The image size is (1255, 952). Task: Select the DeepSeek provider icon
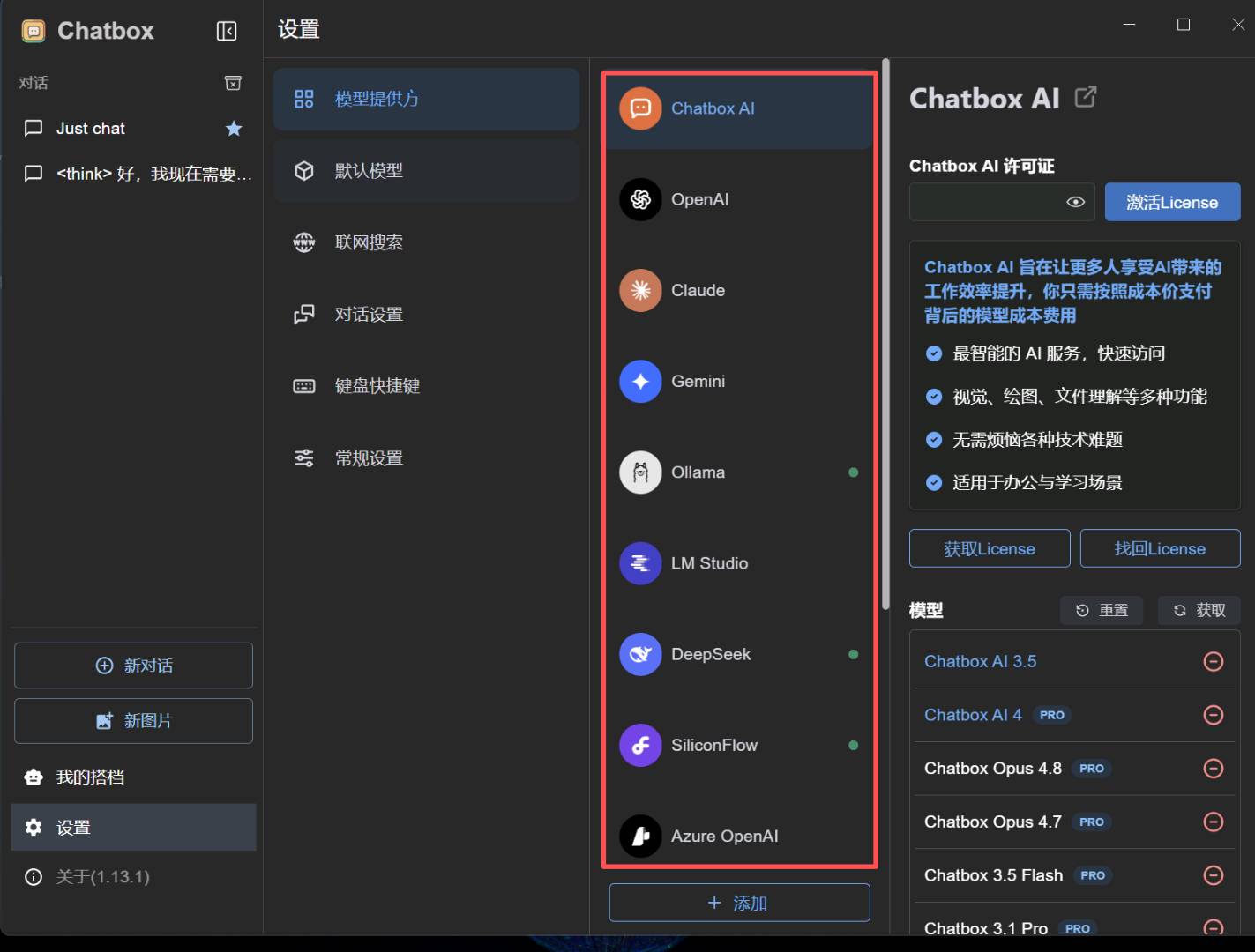coord(640,654)
